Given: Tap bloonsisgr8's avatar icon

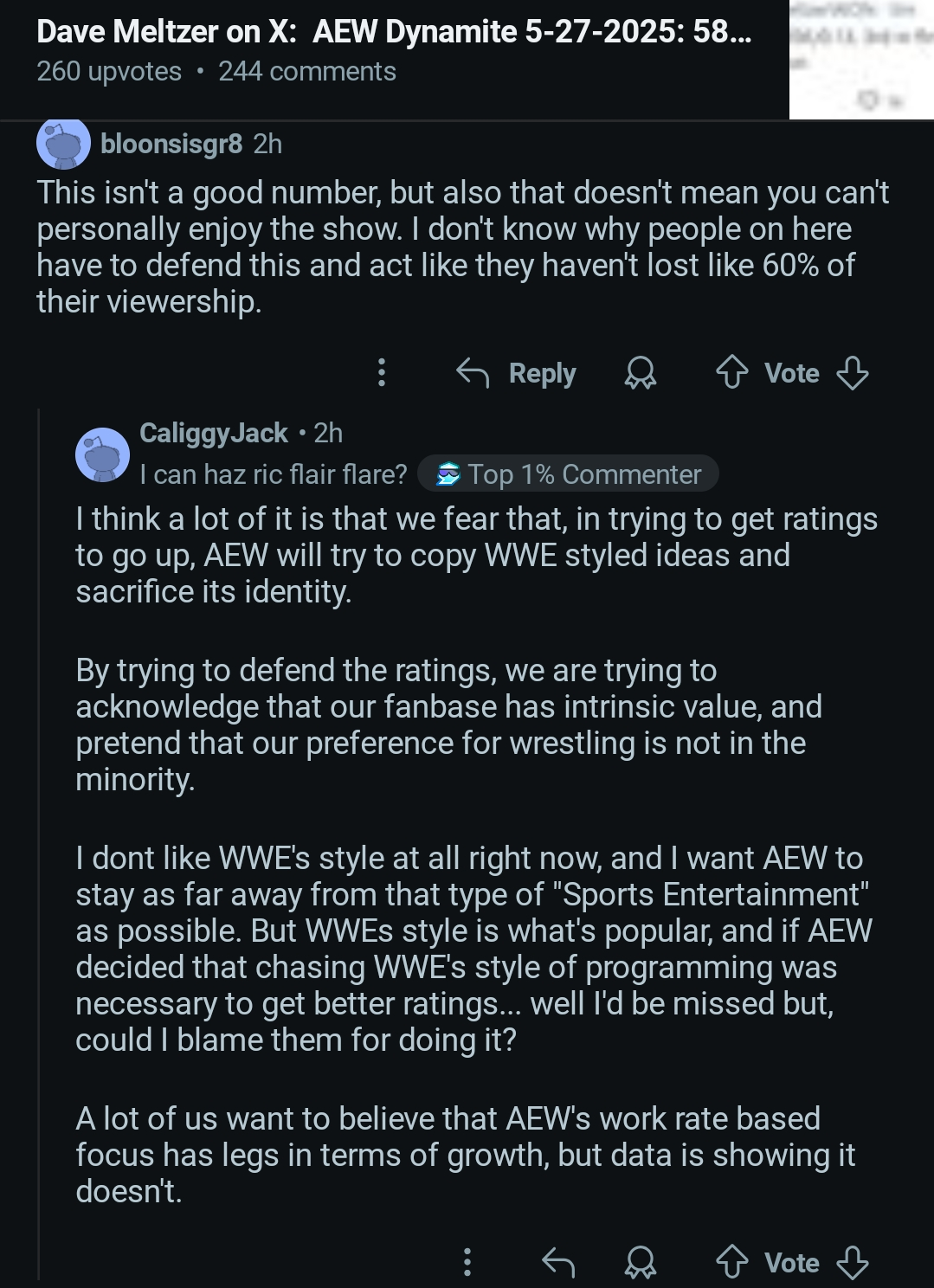Looking at the screenshot, I should 63,144.
